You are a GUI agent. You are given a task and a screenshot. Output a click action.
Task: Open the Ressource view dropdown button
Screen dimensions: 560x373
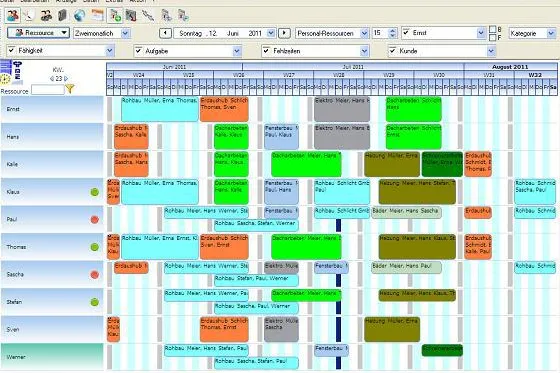38,33
